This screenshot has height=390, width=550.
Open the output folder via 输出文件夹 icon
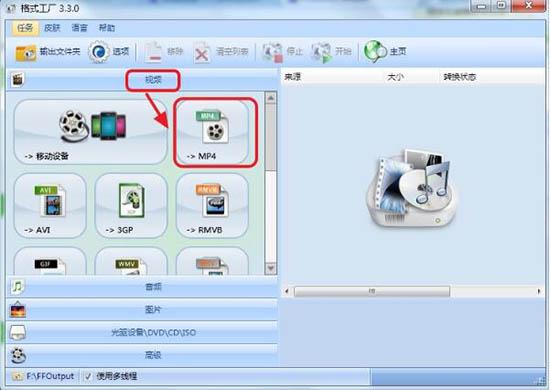[x=26, y=53]
